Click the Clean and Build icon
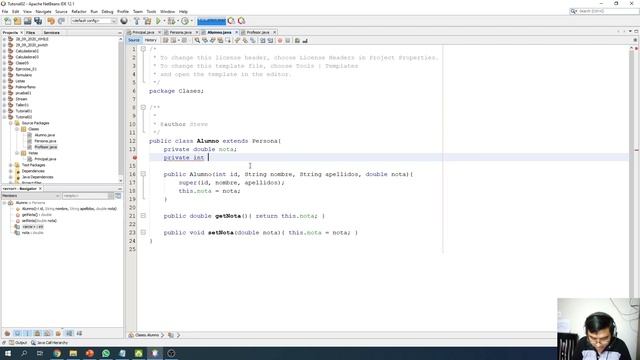This screenshot has width=640, height=360. tap(147, 21)
